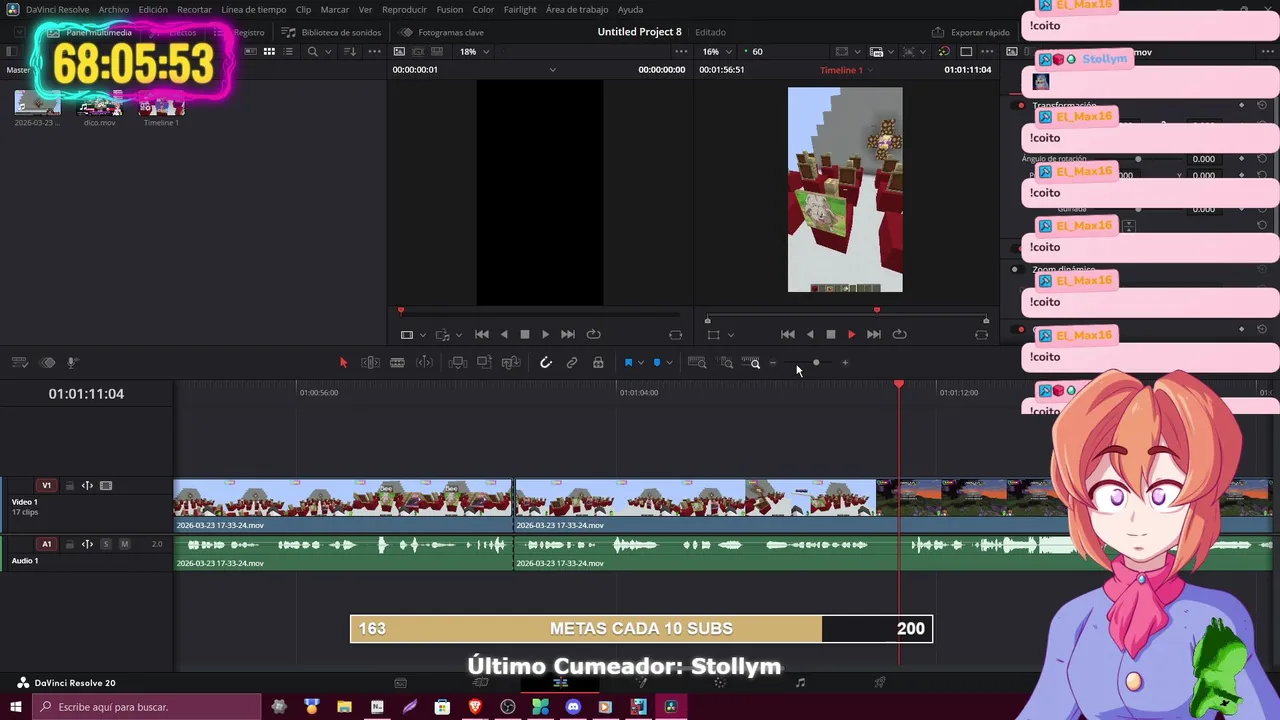Play the source viewer clip
Screen dimensions: 1280x720
click(545, 335)
